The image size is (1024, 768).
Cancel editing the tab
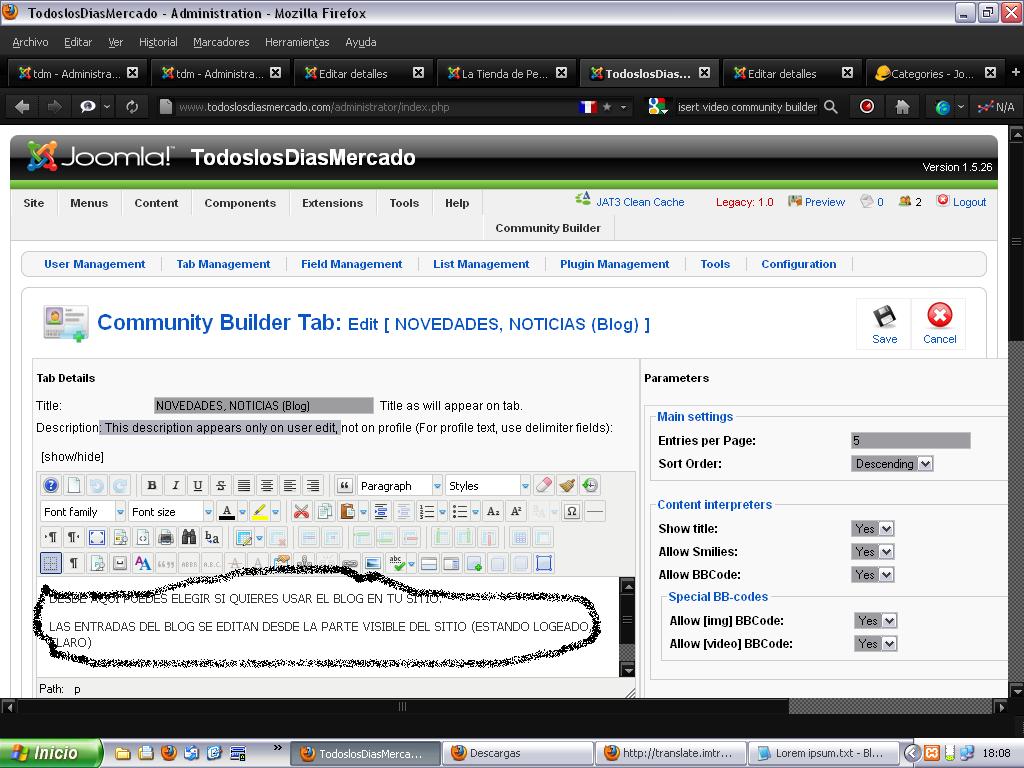pos(939,325)
